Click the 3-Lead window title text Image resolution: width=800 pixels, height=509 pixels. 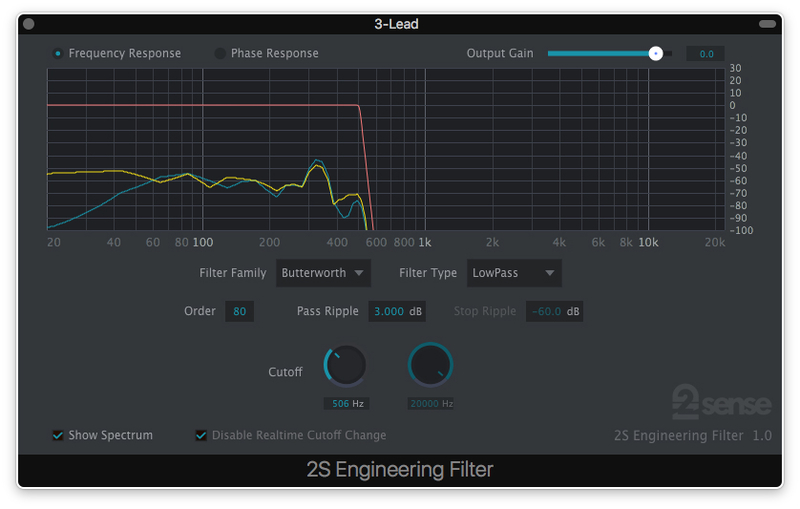tap(396, 24)
